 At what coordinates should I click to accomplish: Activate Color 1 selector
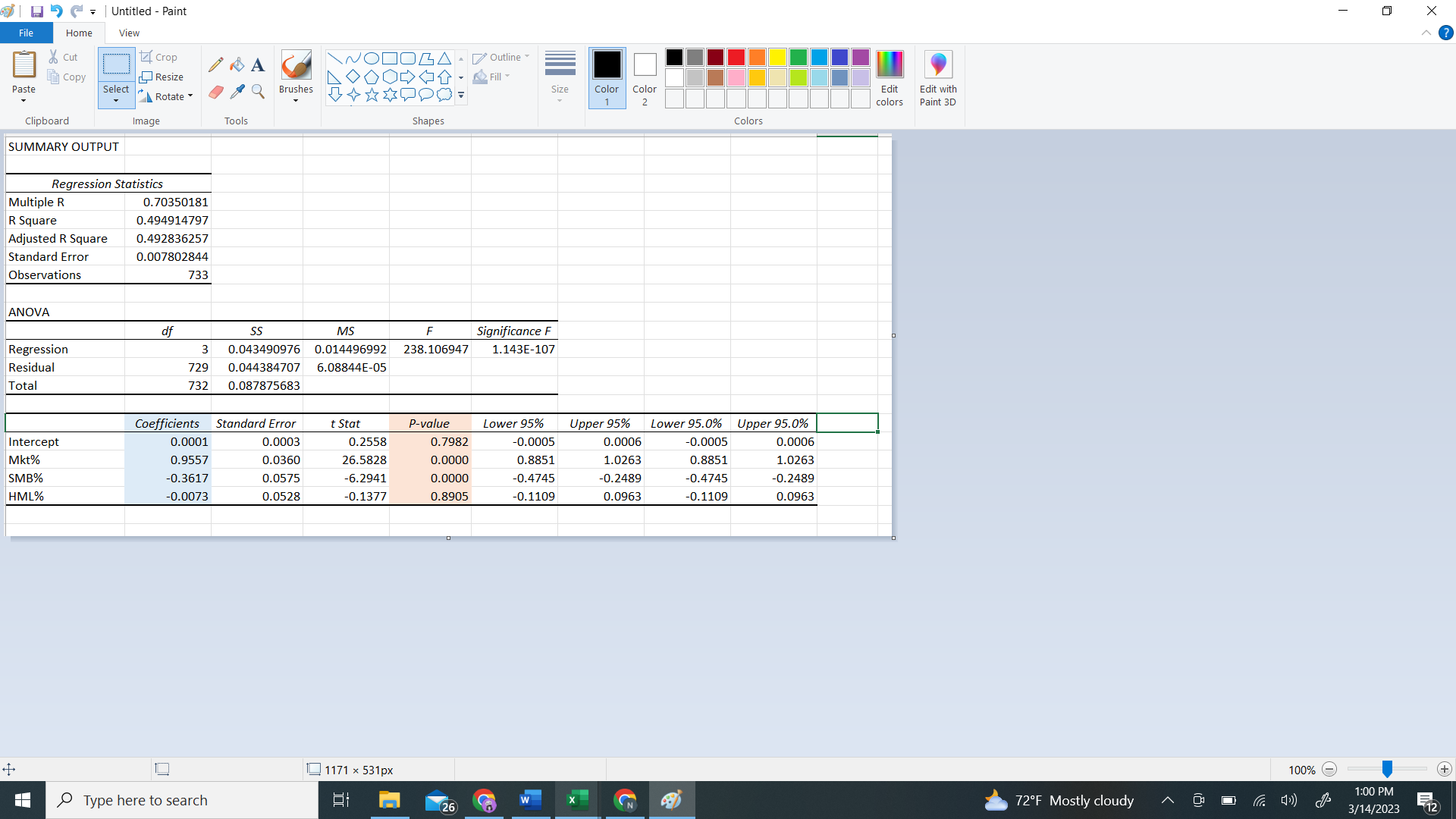pyautogui.click(x=607, y=78)
